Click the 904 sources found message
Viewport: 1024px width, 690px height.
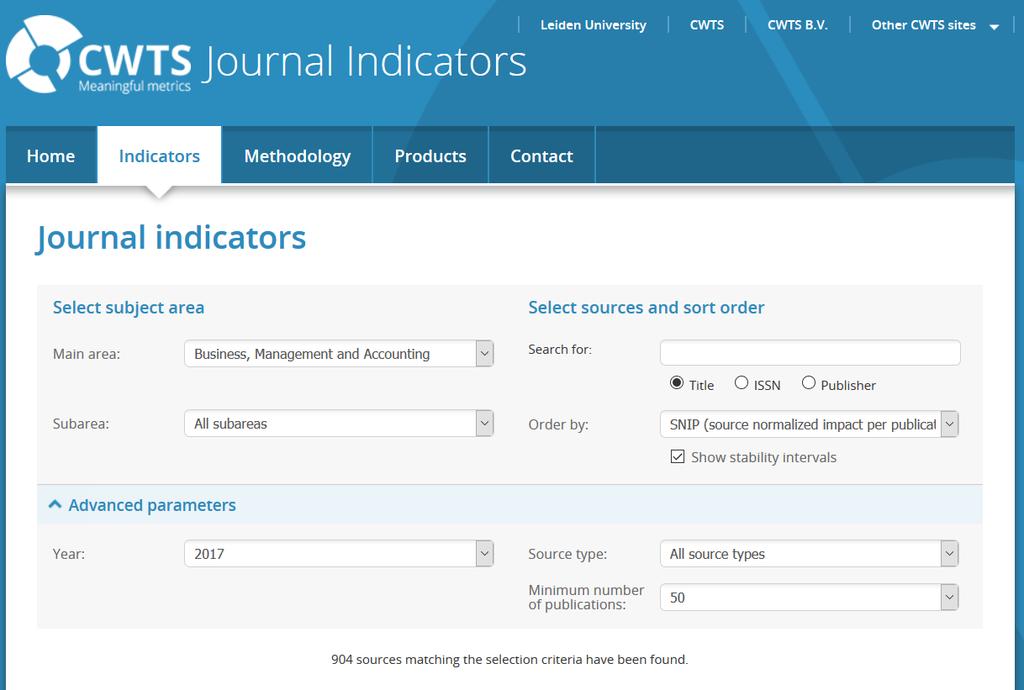click(509, 659)
